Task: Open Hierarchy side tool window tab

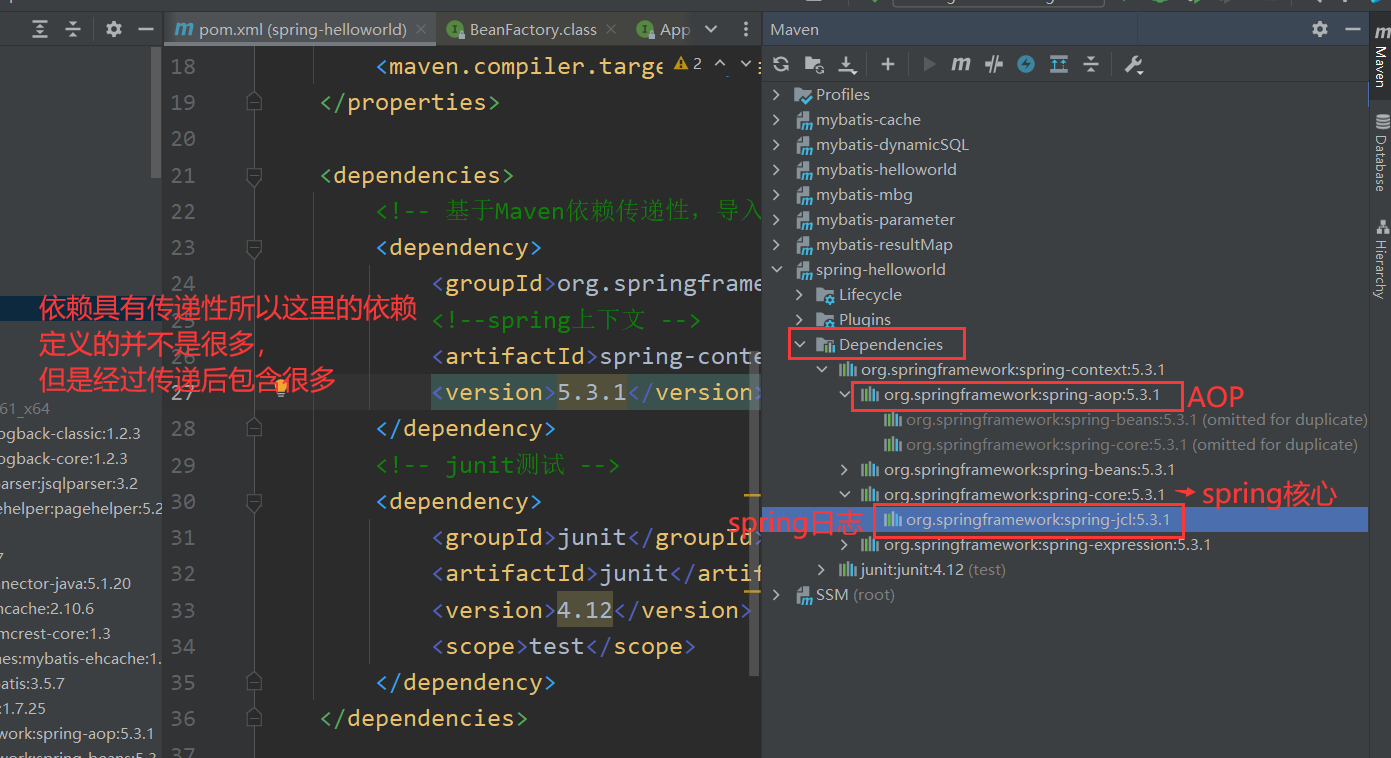Action: pos(1380,258)
